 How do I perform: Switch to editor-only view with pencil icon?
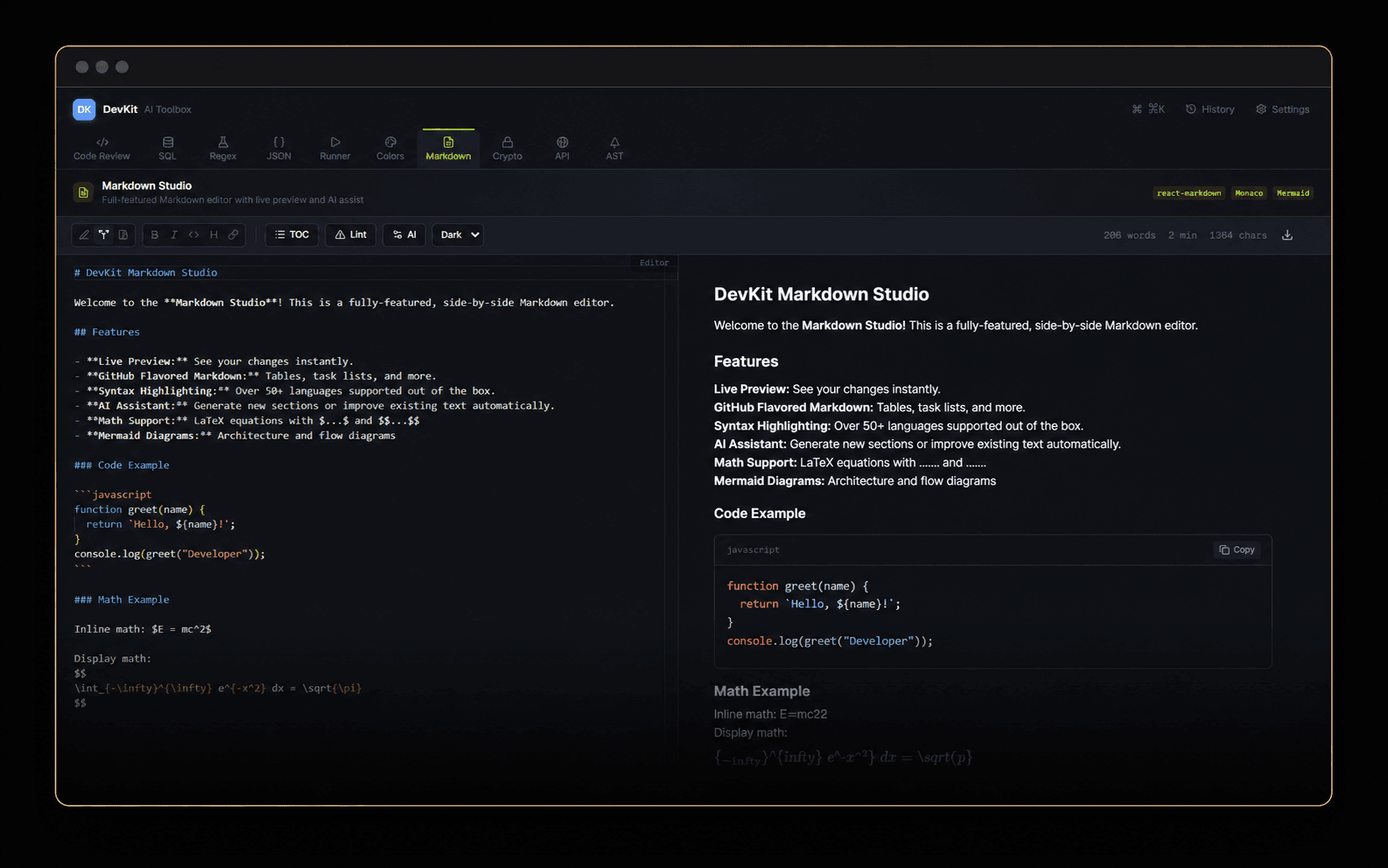point(84,234)
